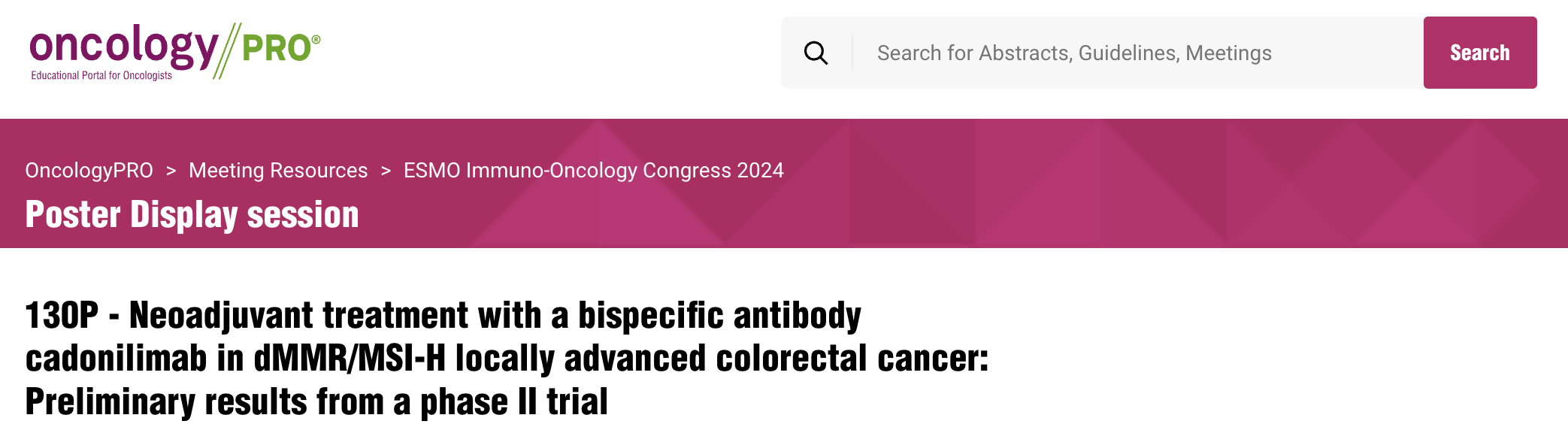
Task: Open the OncologyPRO logo homepage link
Action: click(x=175, y=51)
